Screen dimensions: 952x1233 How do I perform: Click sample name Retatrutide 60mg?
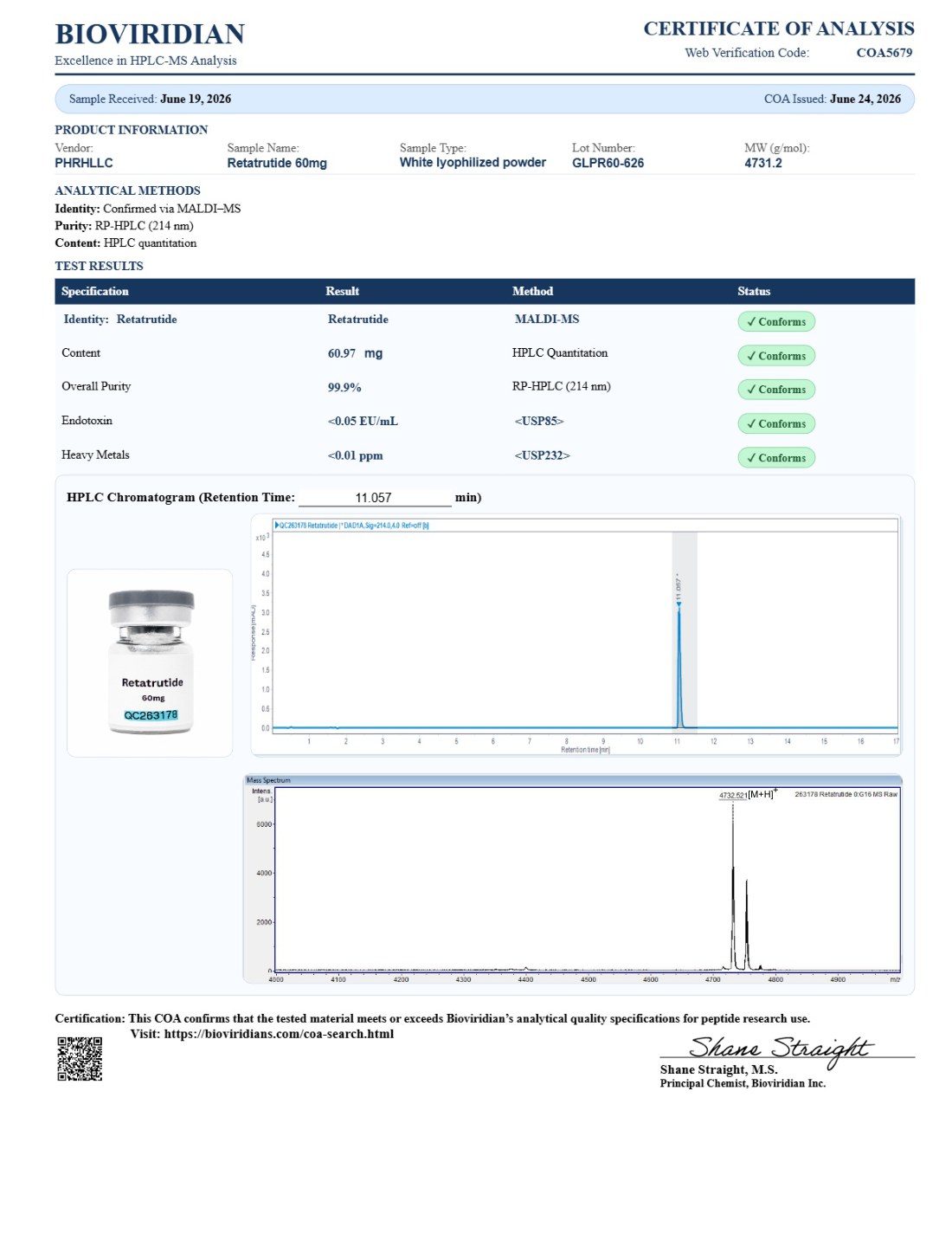(x=277, y=163)
